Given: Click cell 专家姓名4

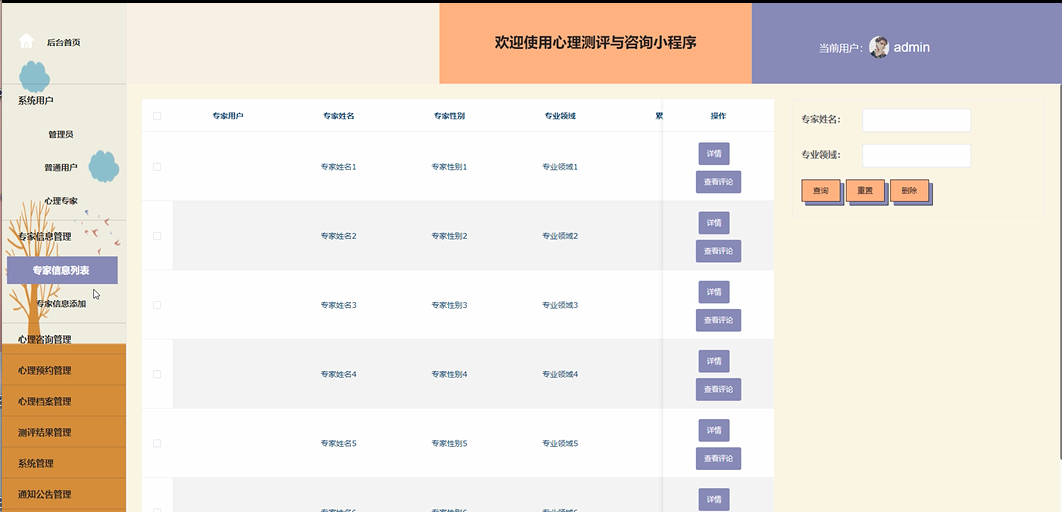Looking at the screenshot, I should point(339,374).
